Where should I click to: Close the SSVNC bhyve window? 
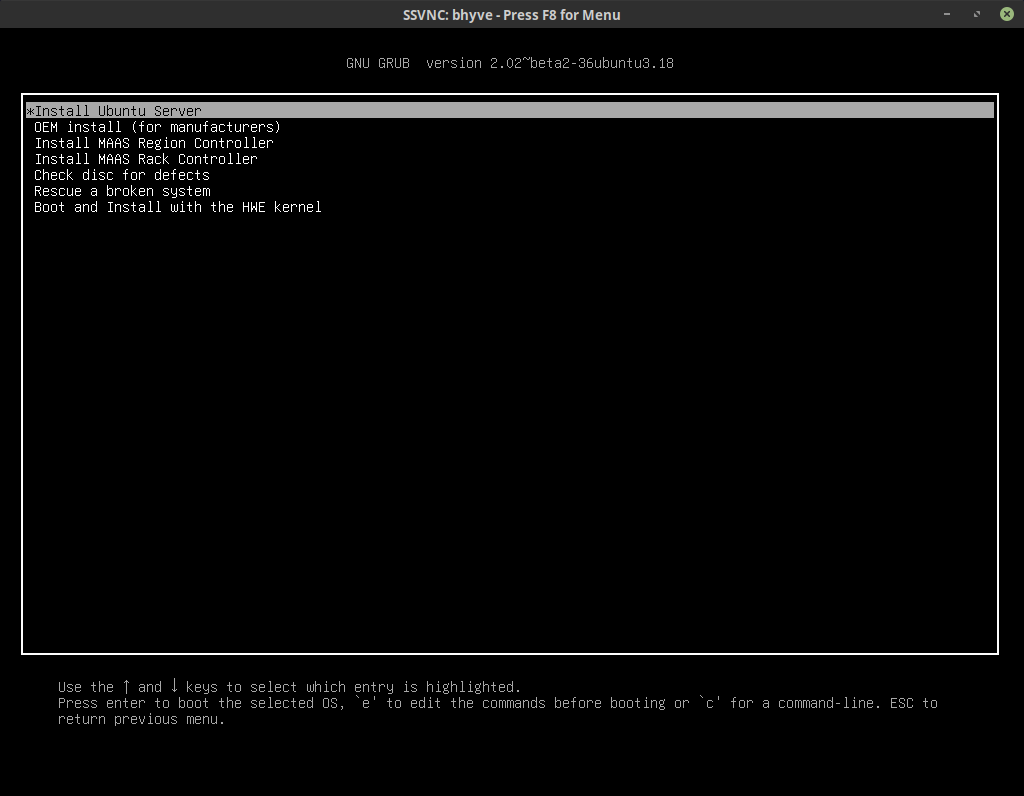pos(1007,14)
